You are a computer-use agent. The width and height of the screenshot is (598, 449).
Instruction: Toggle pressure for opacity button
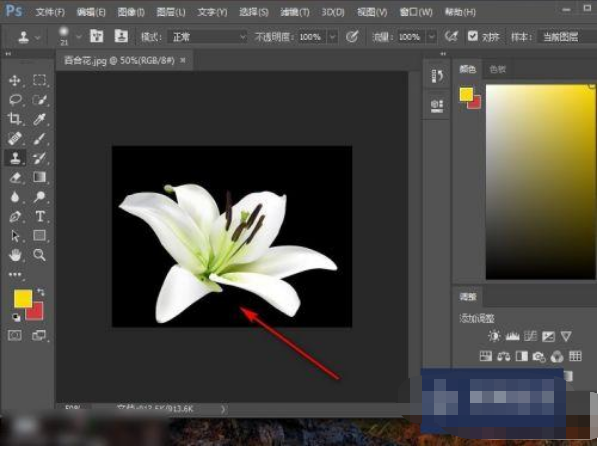[x=352, y=37]
